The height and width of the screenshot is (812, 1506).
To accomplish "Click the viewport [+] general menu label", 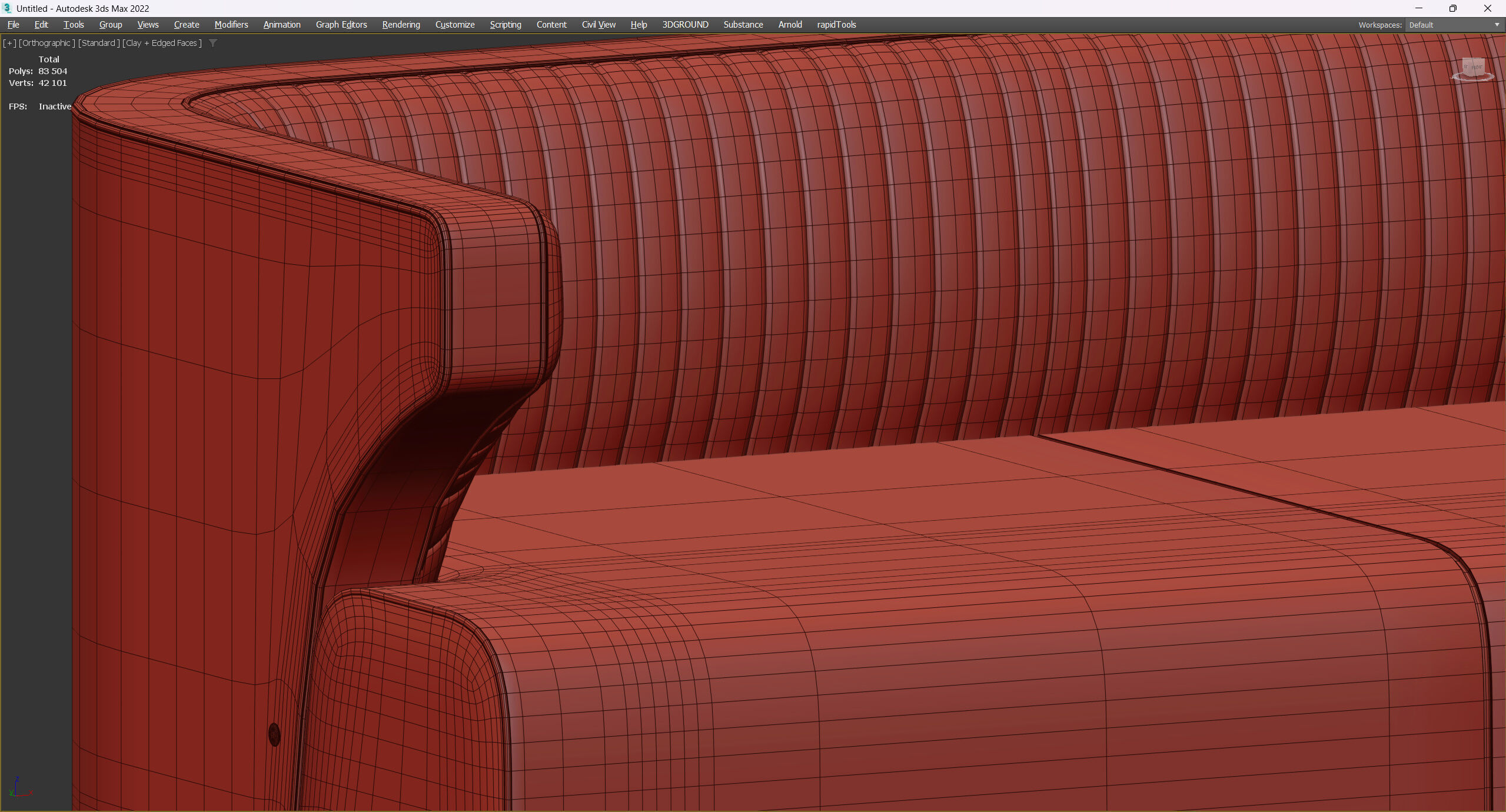I will pos(9,43).
